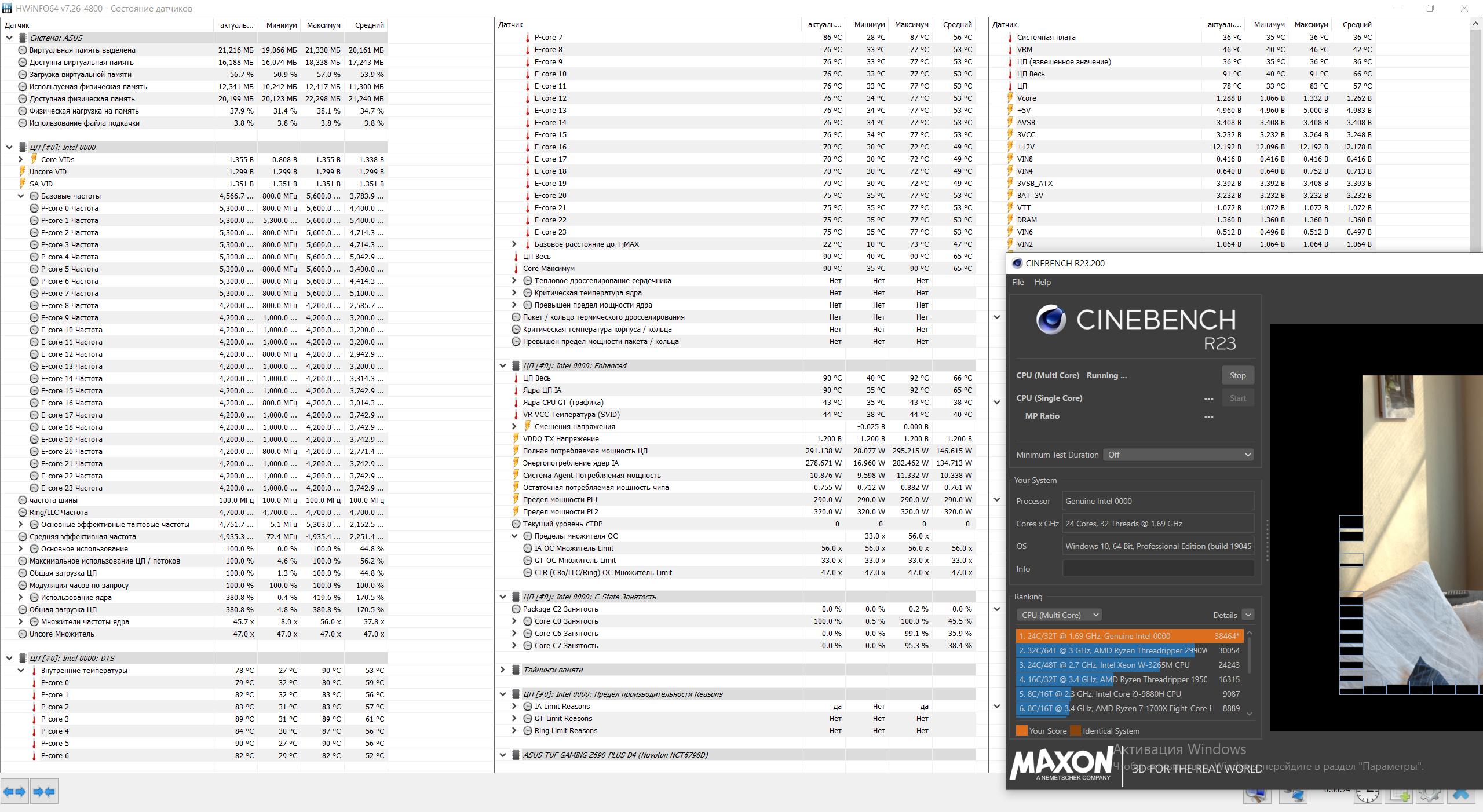Click the collapse columns arrows icon

(x=44, y=791)
